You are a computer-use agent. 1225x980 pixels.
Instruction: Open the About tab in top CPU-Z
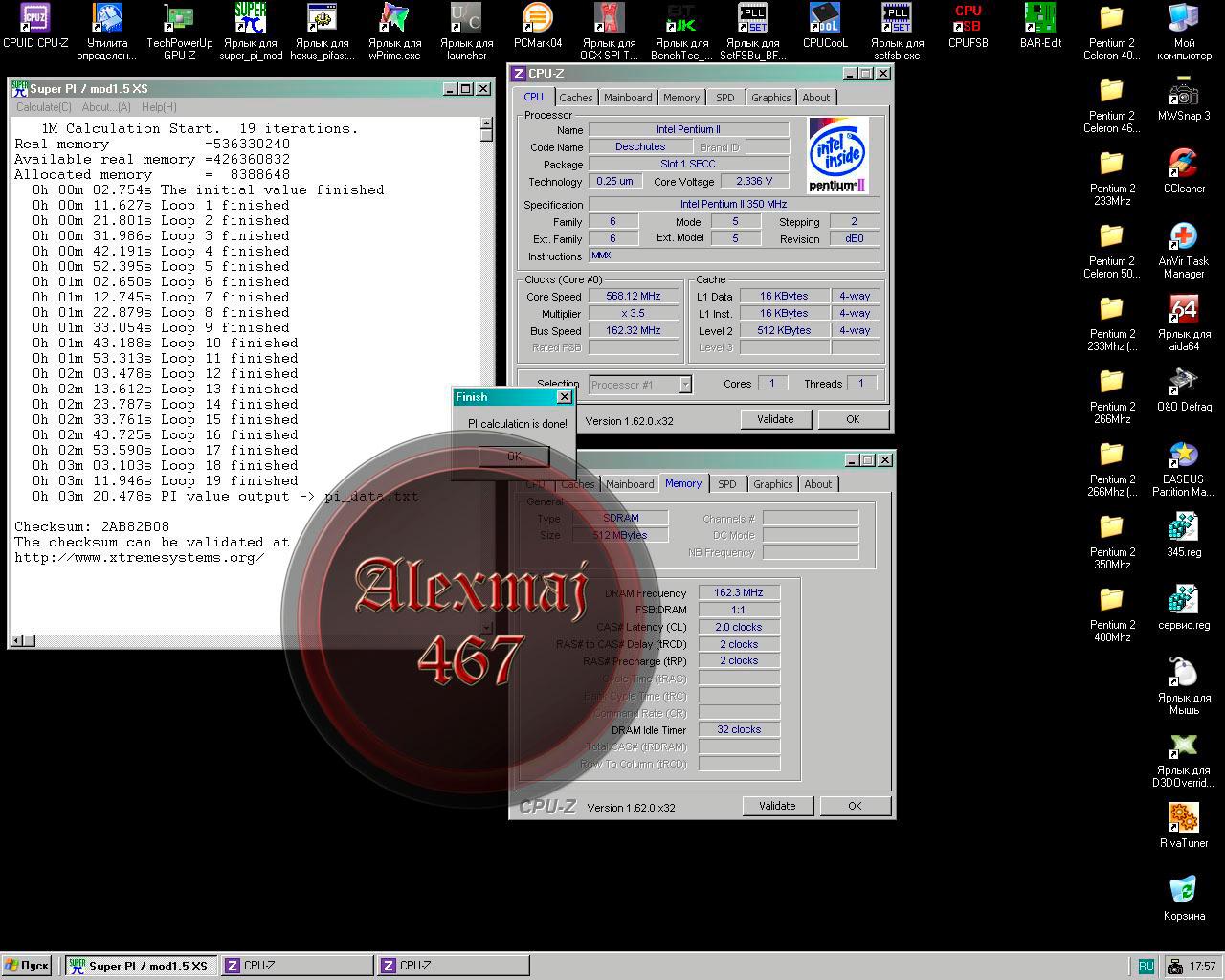click(x=816, y=98)
